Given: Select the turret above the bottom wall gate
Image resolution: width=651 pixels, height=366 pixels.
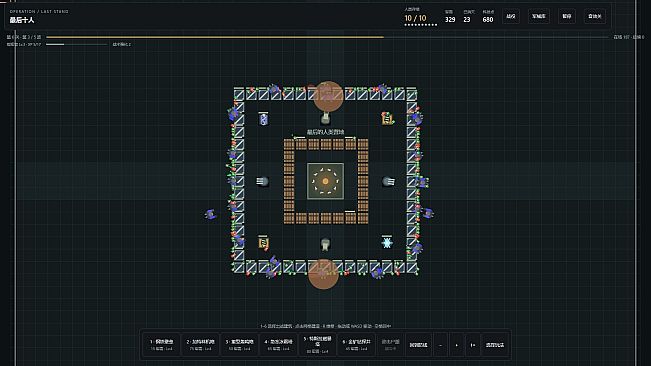Looking at the screenshot, I should click(326, 244).
